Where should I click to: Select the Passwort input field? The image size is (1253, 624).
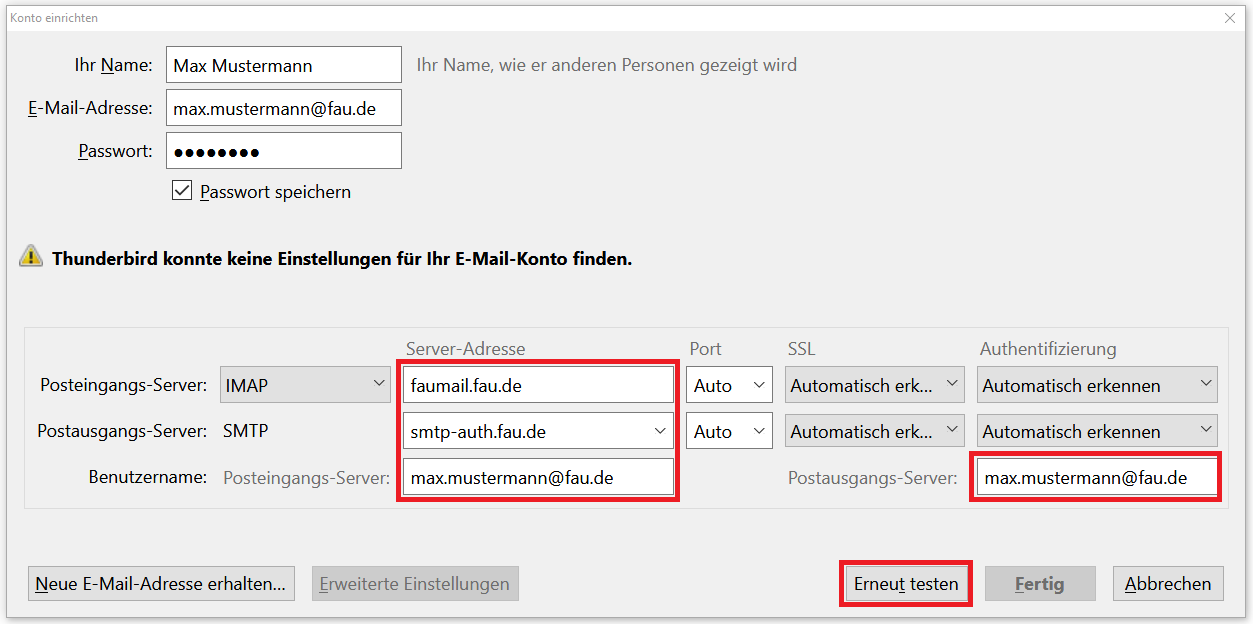(x=283, y=151)
